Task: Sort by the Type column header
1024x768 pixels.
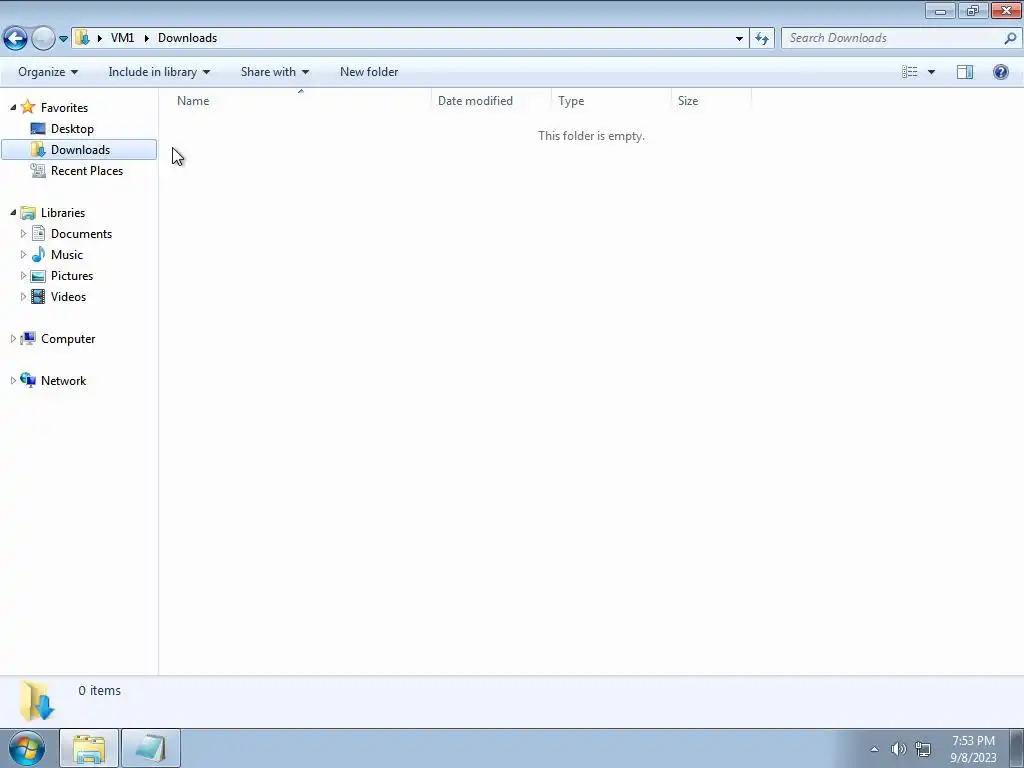Action: tap(611, 101)
